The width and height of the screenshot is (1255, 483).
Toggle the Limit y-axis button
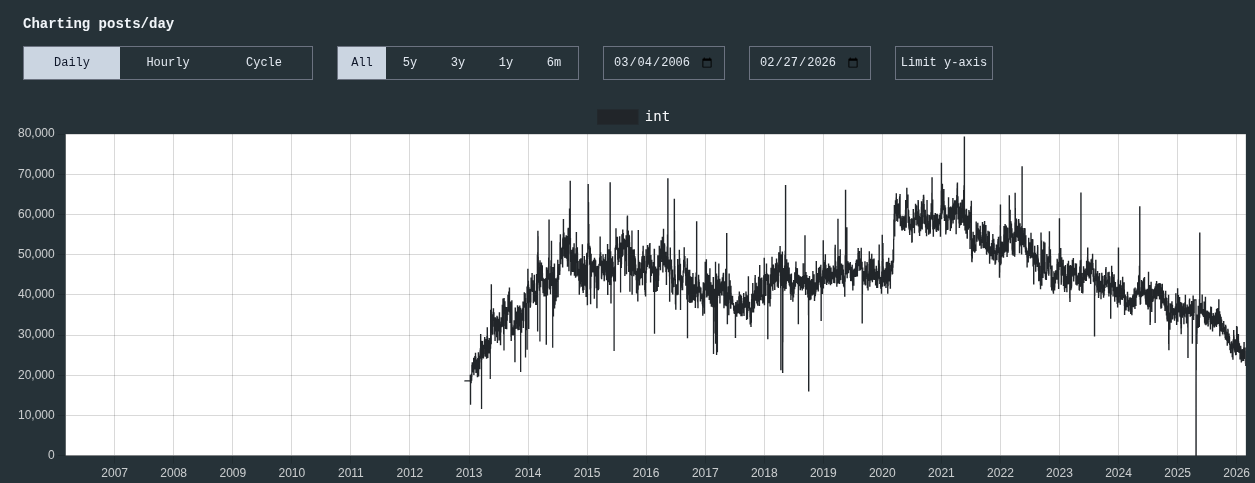pyautogui.click(x=944, y=63)
